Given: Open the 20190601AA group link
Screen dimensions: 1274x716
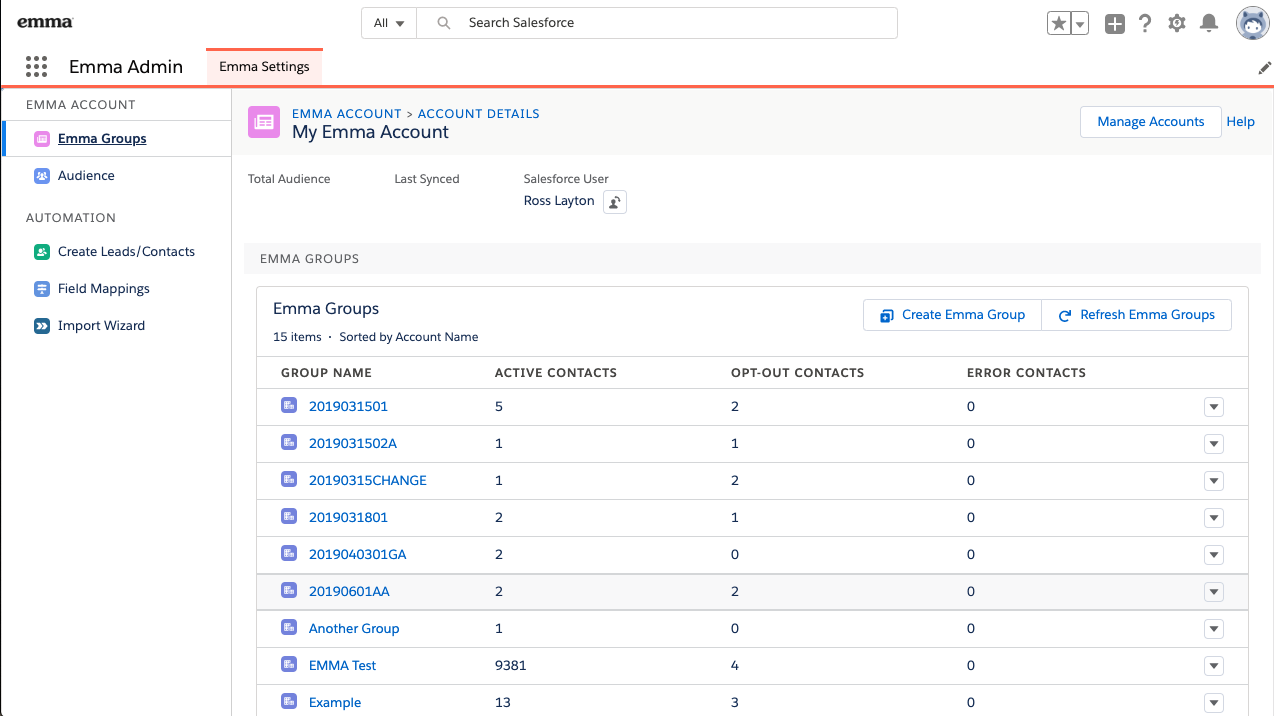Looking at the screenshot, I should tap(349, 592).
